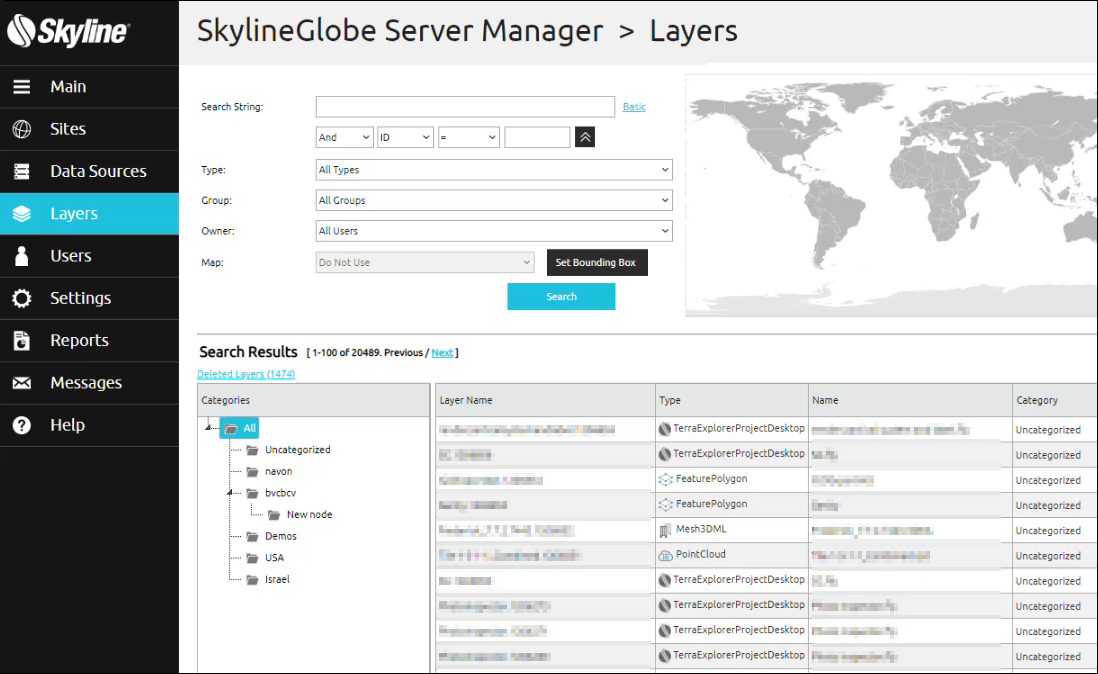1098x674 pixels.
Task: Click the All category folder icon
Action: (231, 428)
